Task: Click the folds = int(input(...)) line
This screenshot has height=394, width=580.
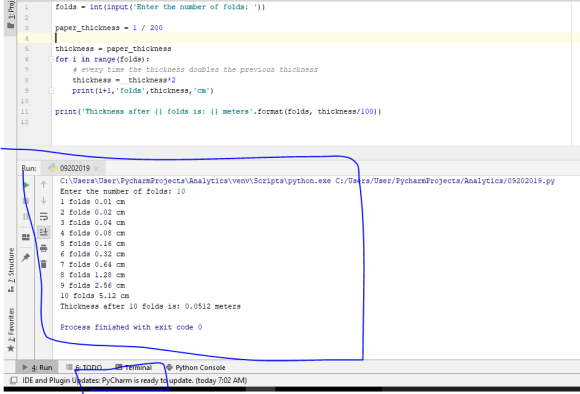Action: [160, 7]
